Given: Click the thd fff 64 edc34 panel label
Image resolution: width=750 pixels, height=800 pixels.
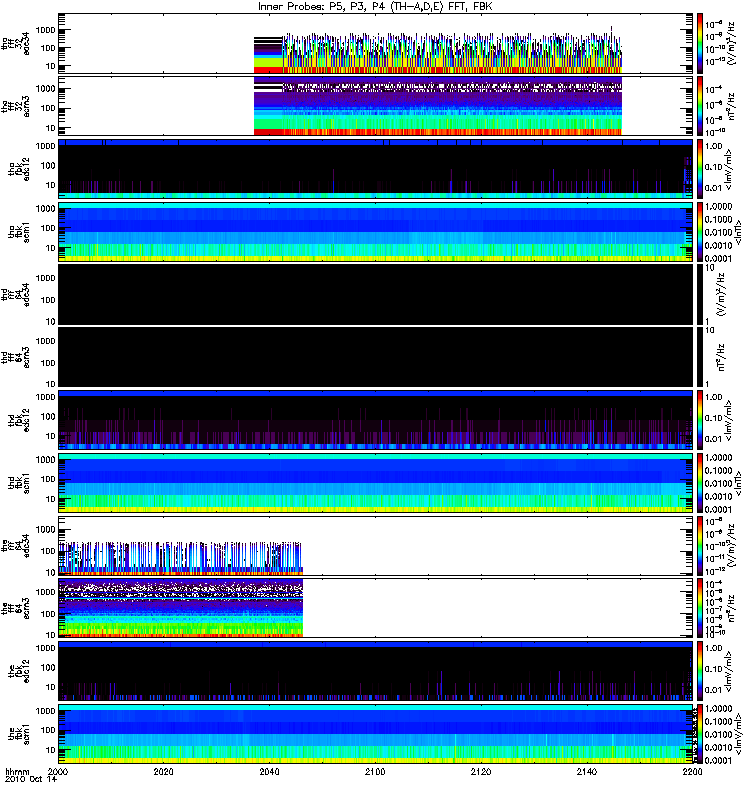Looking at the screenshot, I should coord(15,294).
